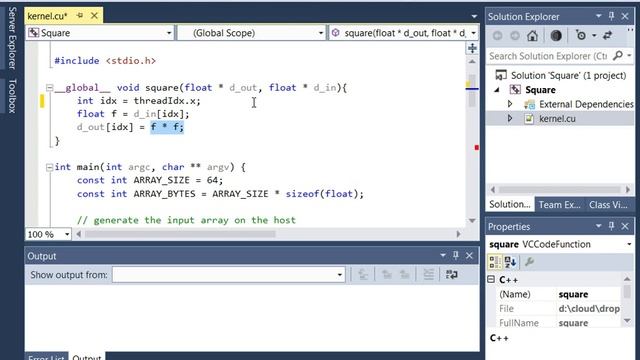Viewport: 640px width, 360px height.
Task: Click the Sync with Active Document icon
Action: pyautogui.click(x=607, y=36)
